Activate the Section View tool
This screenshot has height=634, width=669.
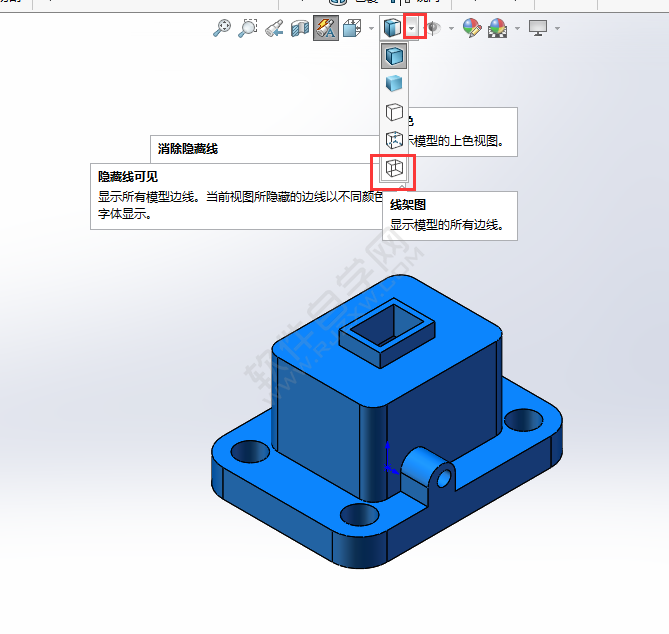(x=300, y=28)
